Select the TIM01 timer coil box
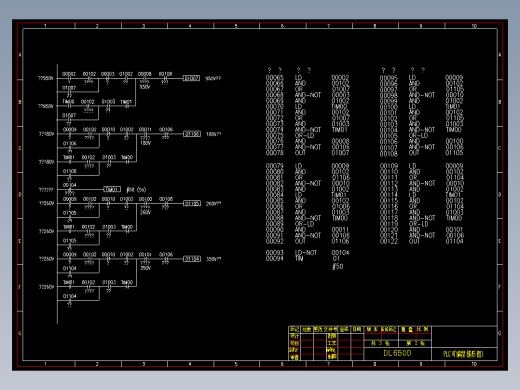520x390 pixels. click(x=112, y=189)
